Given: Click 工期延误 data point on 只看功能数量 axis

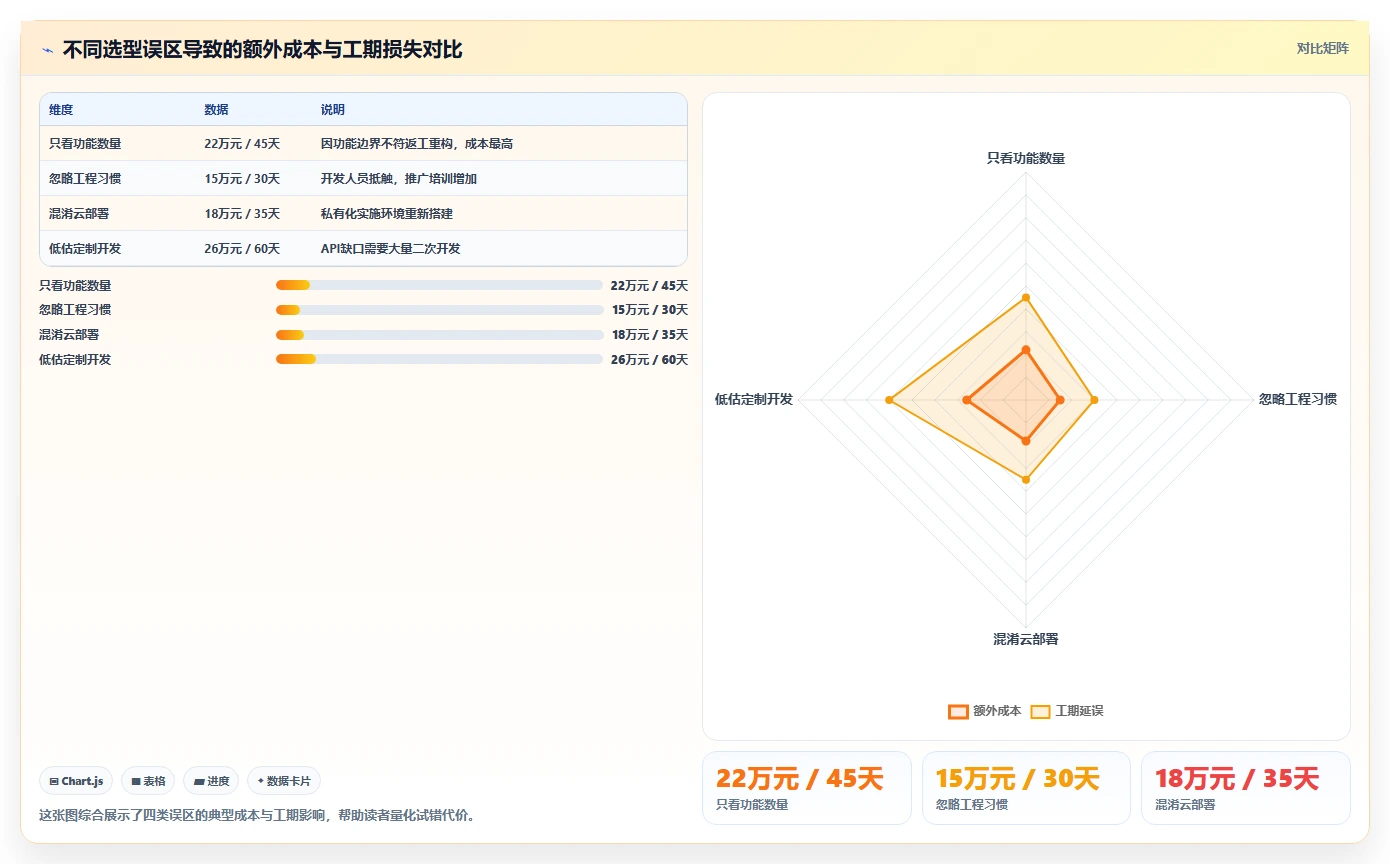Looking at the screenshot, I should [x=1026, y=297].
